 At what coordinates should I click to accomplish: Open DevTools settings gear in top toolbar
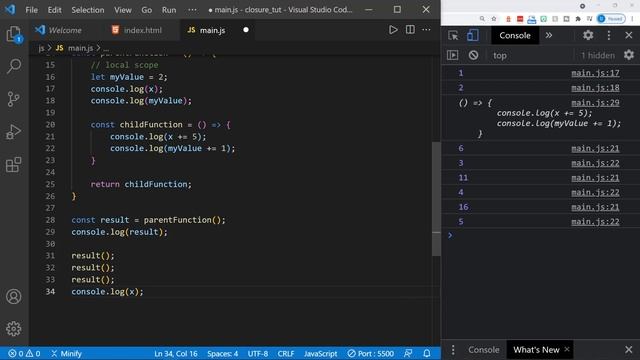[588, 36]
